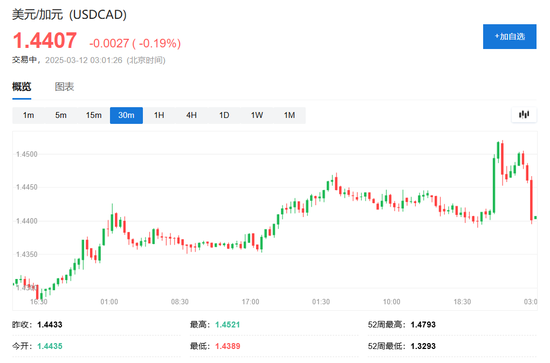
Task: Click the 01:00 time axis label
Action: (109, 302)
